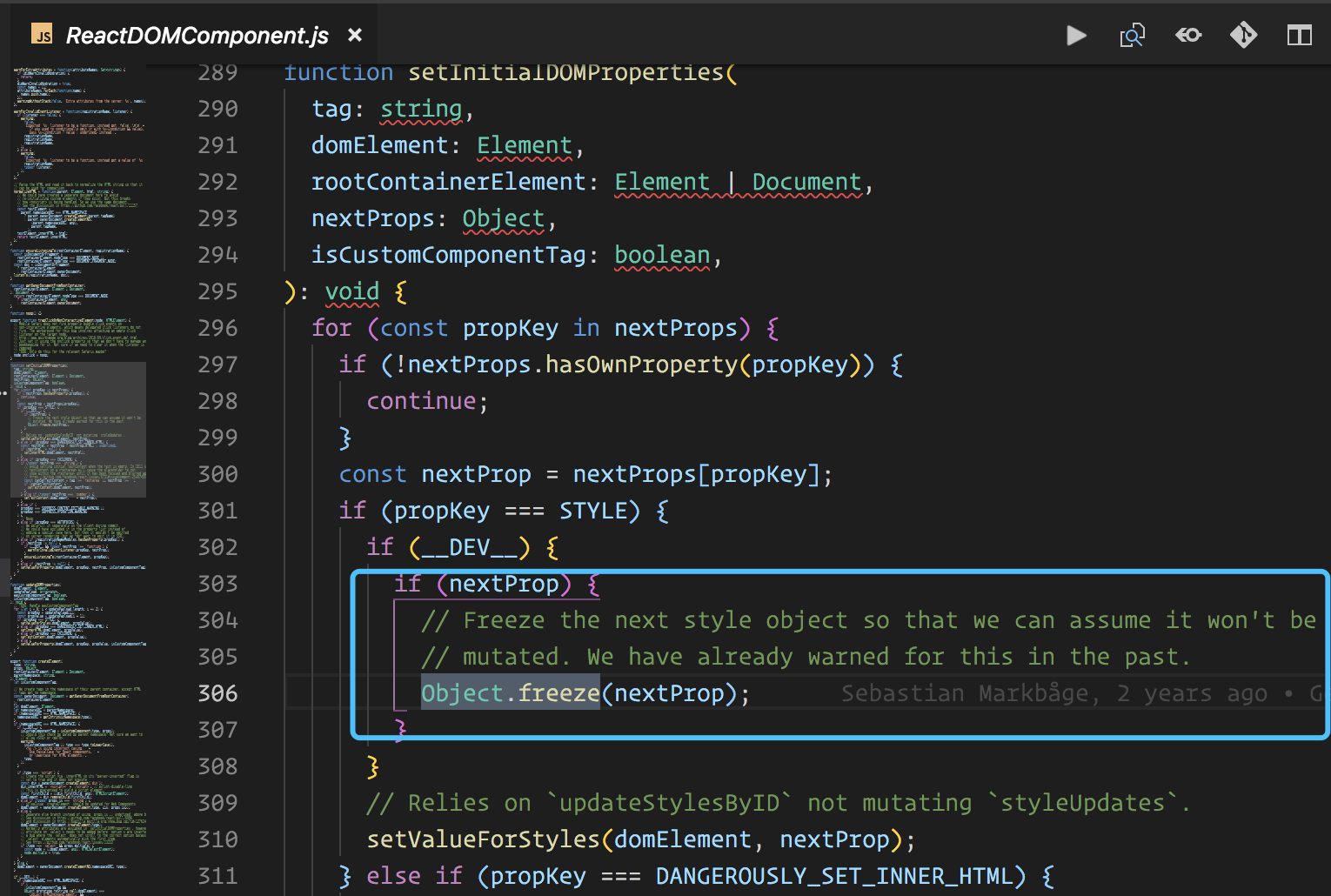Viewport: 1331px width, 896px height.
Task: Split the editor with the layout icon
Action: coord(1300,36)
